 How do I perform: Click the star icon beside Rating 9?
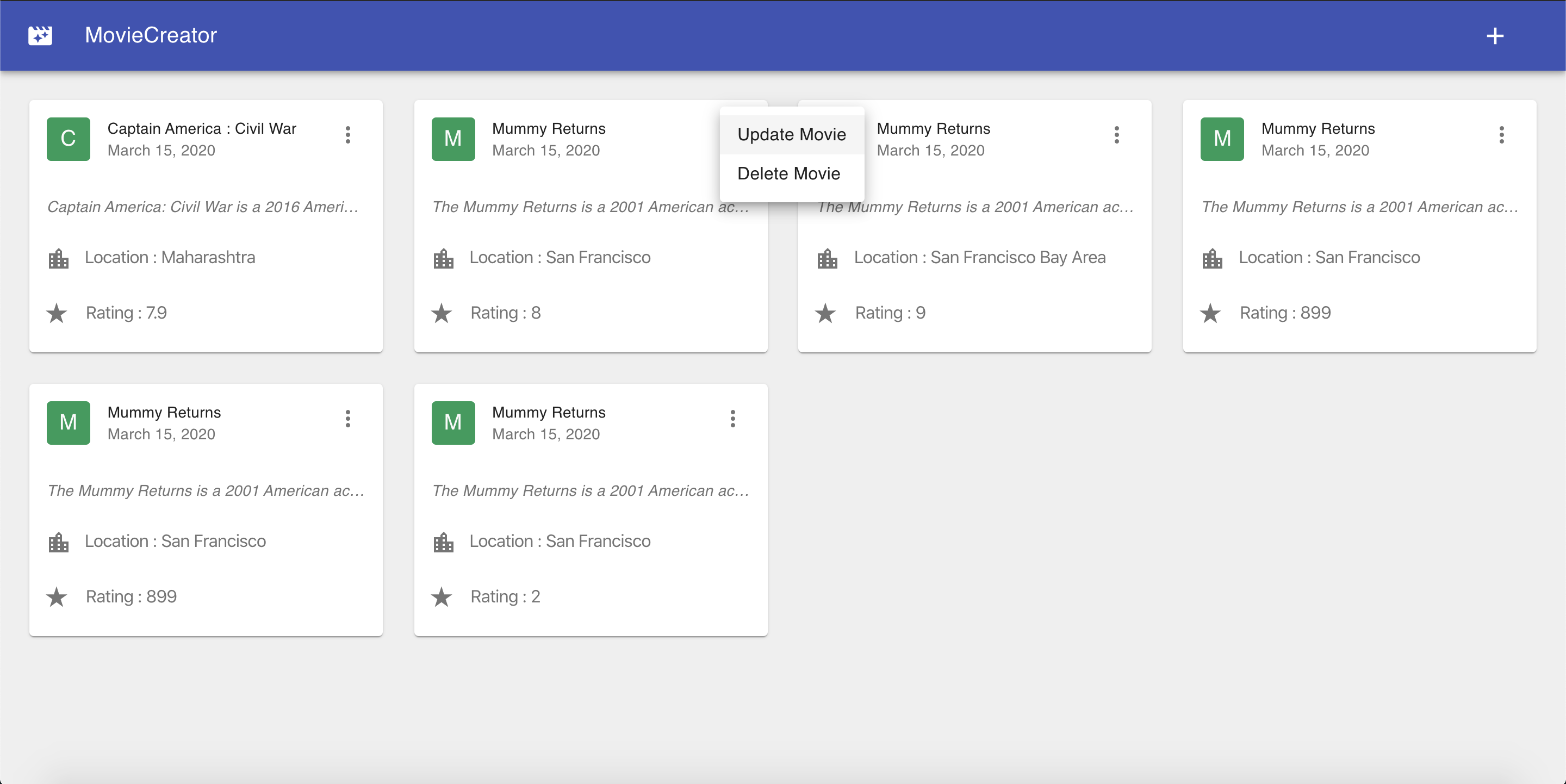(x=825, y=314)
